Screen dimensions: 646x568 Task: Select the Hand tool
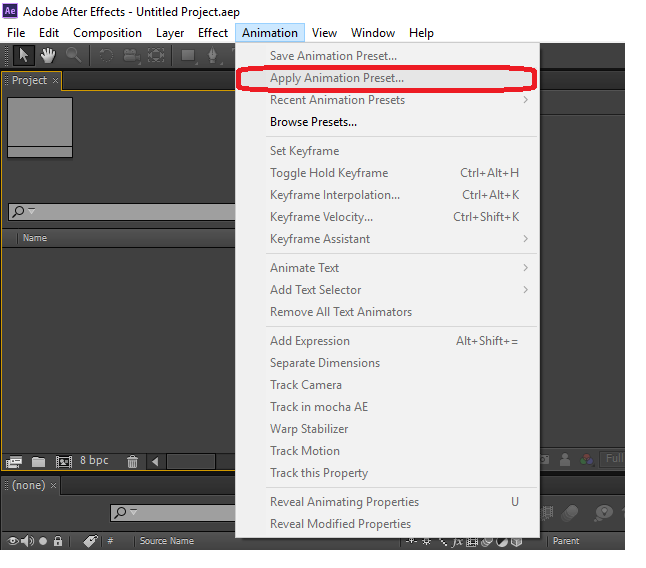tap(48, 55)
